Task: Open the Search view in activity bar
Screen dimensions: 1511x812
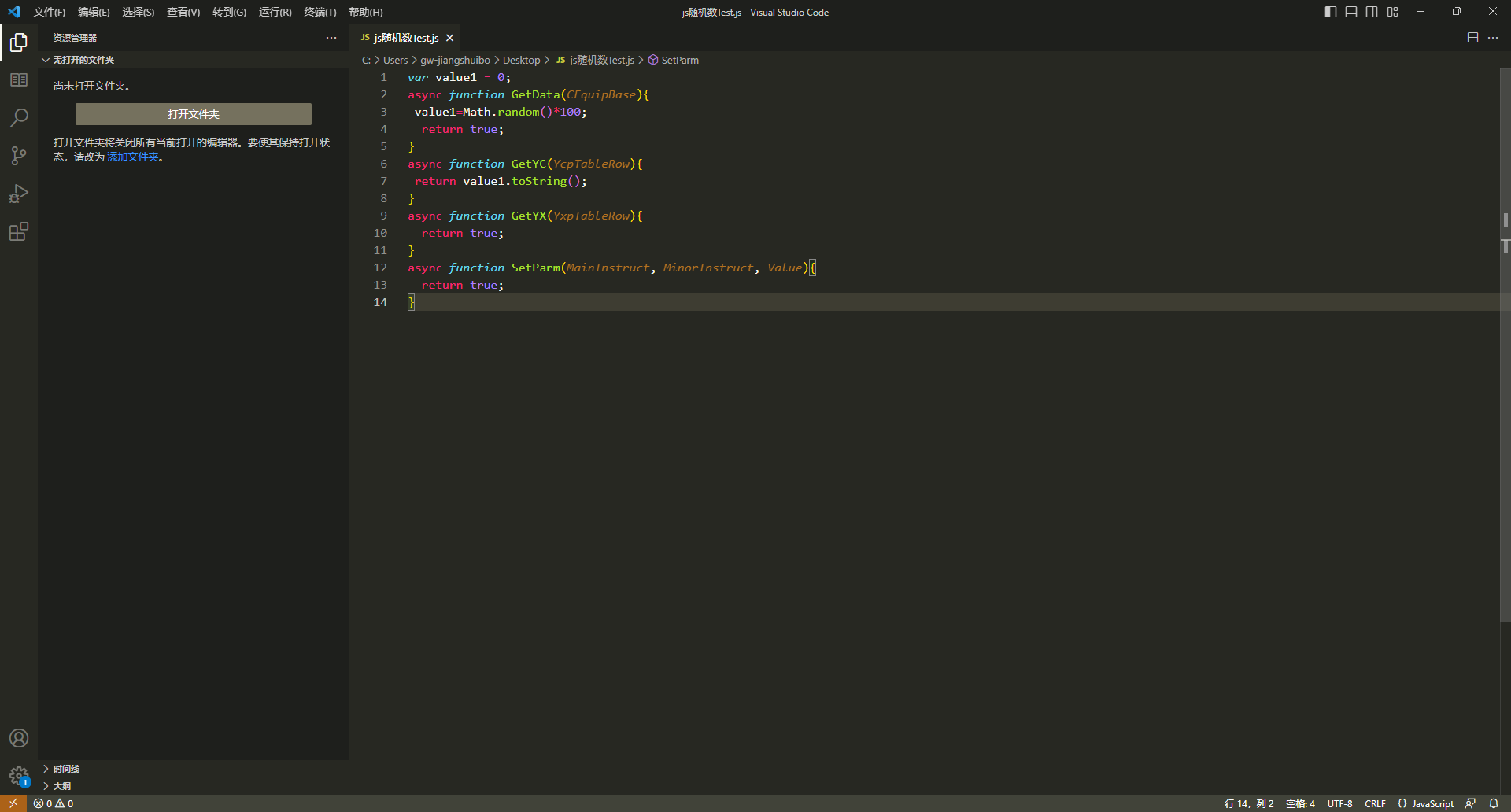Action: (x=19, y=118)
